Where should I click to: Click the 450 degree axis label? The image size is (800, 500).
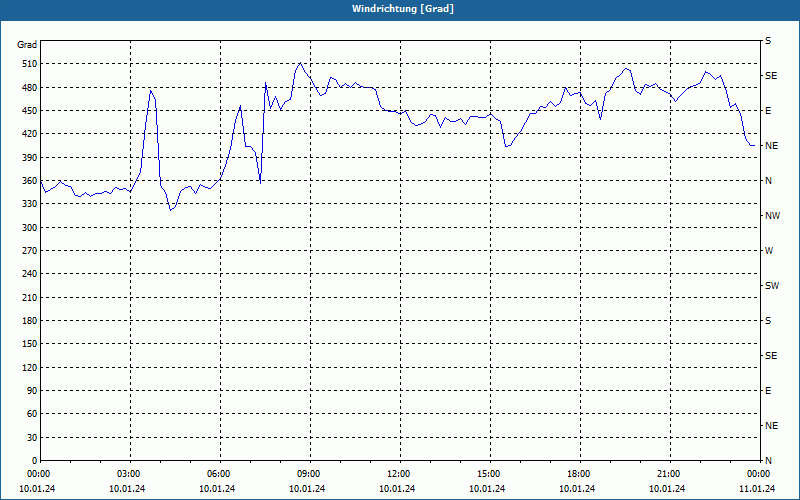(x=30, y=111)
